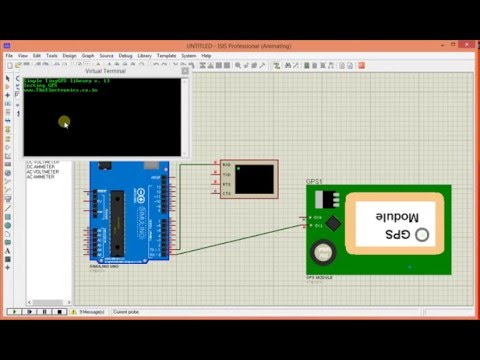Select the selection arrow tool
Screen dimensions: 480x360
pyautogui.click(x=8, y=78)
